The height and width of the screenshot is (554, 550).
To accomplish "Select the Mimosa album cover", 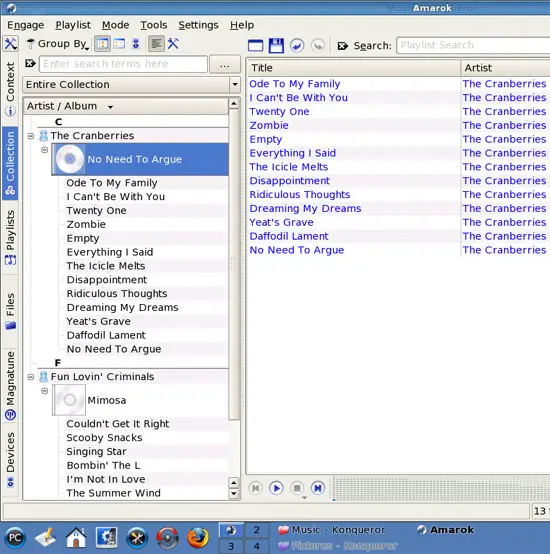I will click(69, 400).
